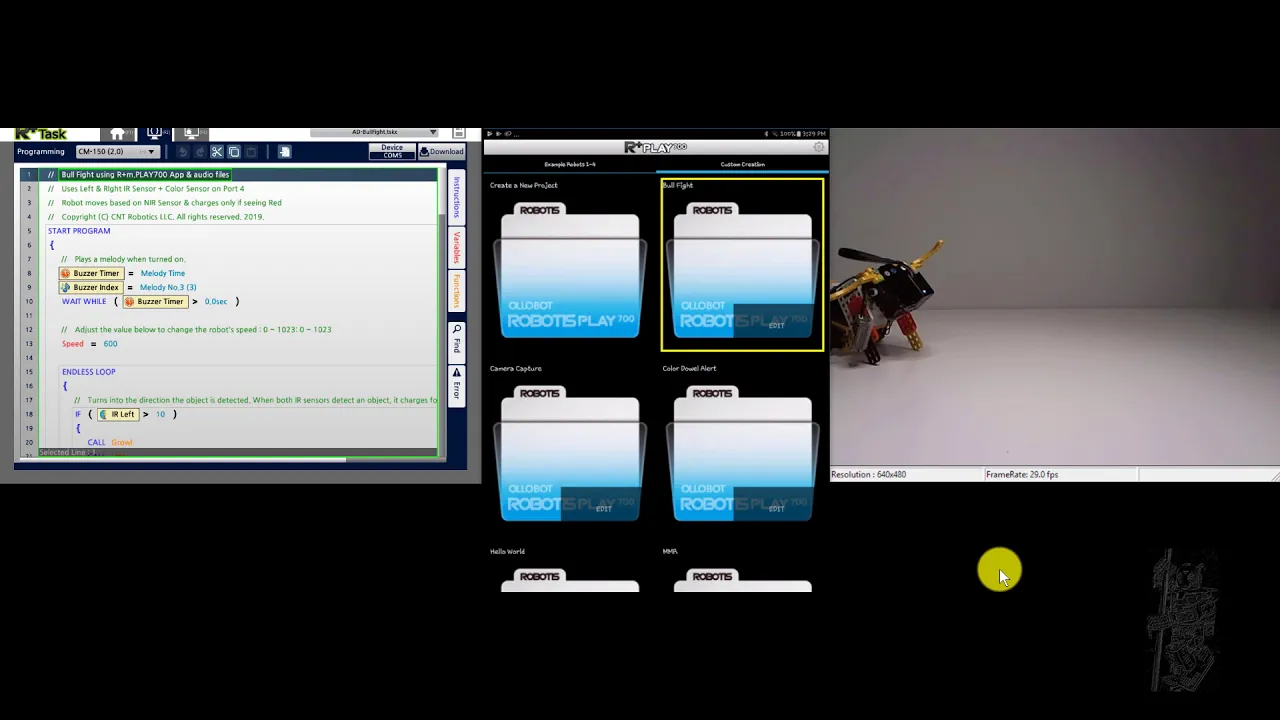Switch to Example Robots 1-4 tab
The height and width of the screenshot is (720, 1280).
pyautogui.click(x=569, y=164)
